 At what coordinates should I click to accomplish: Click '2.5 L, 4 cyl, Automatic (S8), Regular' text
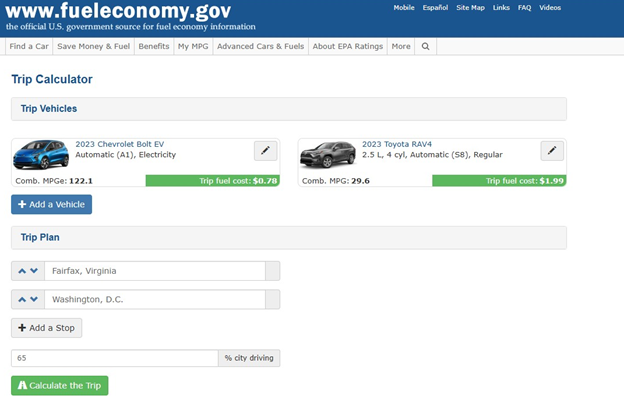(x=432, y=155)
